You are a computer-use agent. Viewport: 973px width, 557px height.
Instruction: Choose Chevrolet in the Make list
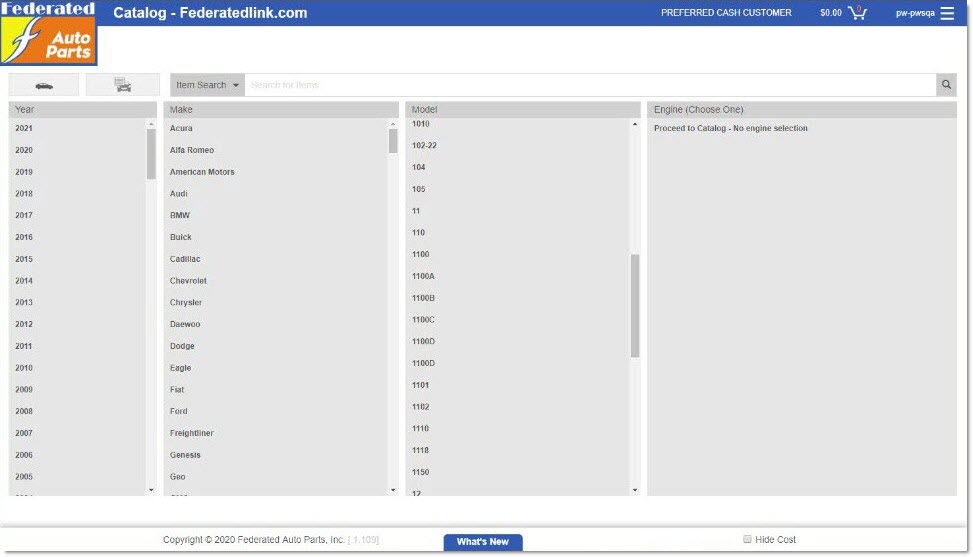point(188,281)
